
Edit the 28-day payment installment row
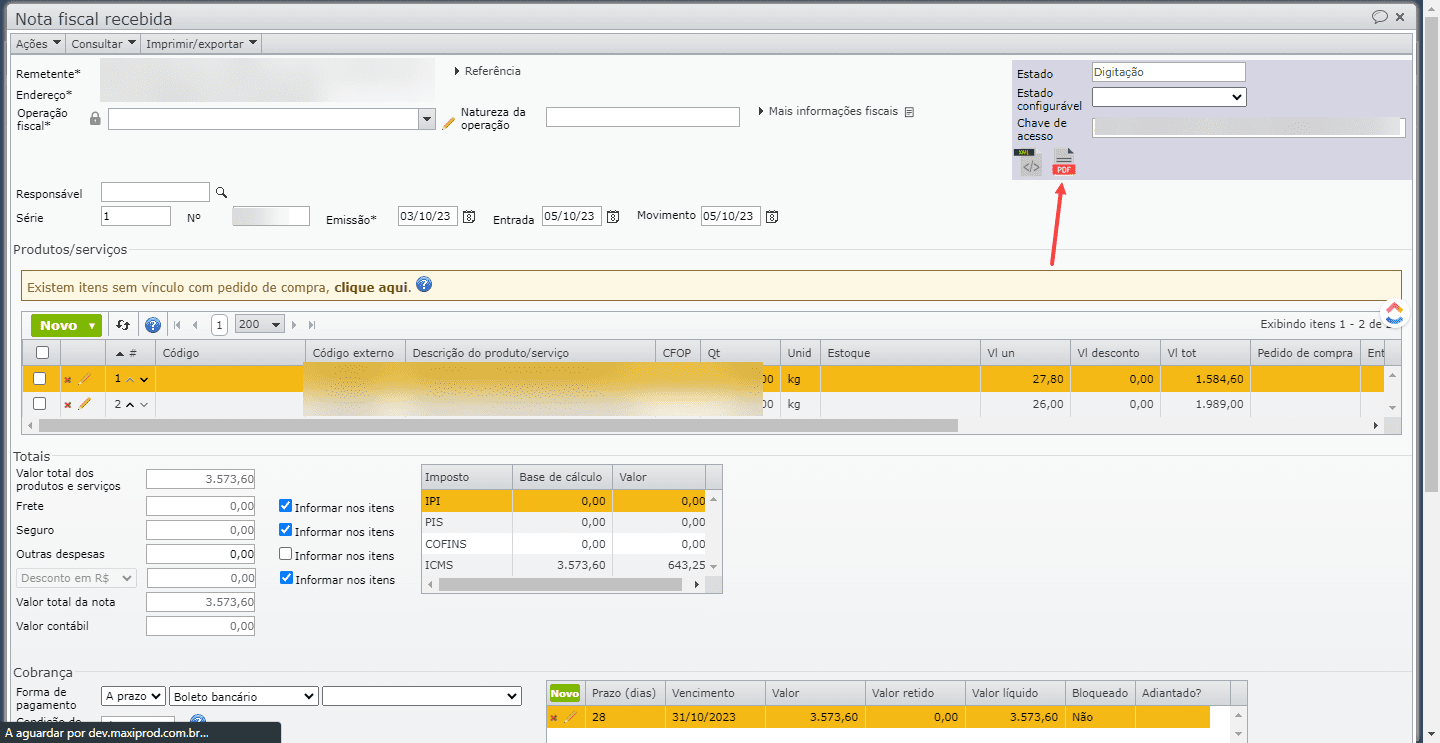(x=570, y=716)
